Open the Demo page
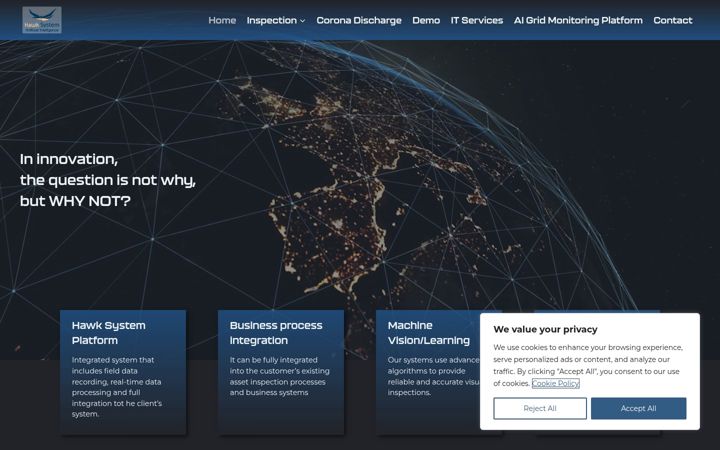720x450 pixels. (x=426, y=20)
